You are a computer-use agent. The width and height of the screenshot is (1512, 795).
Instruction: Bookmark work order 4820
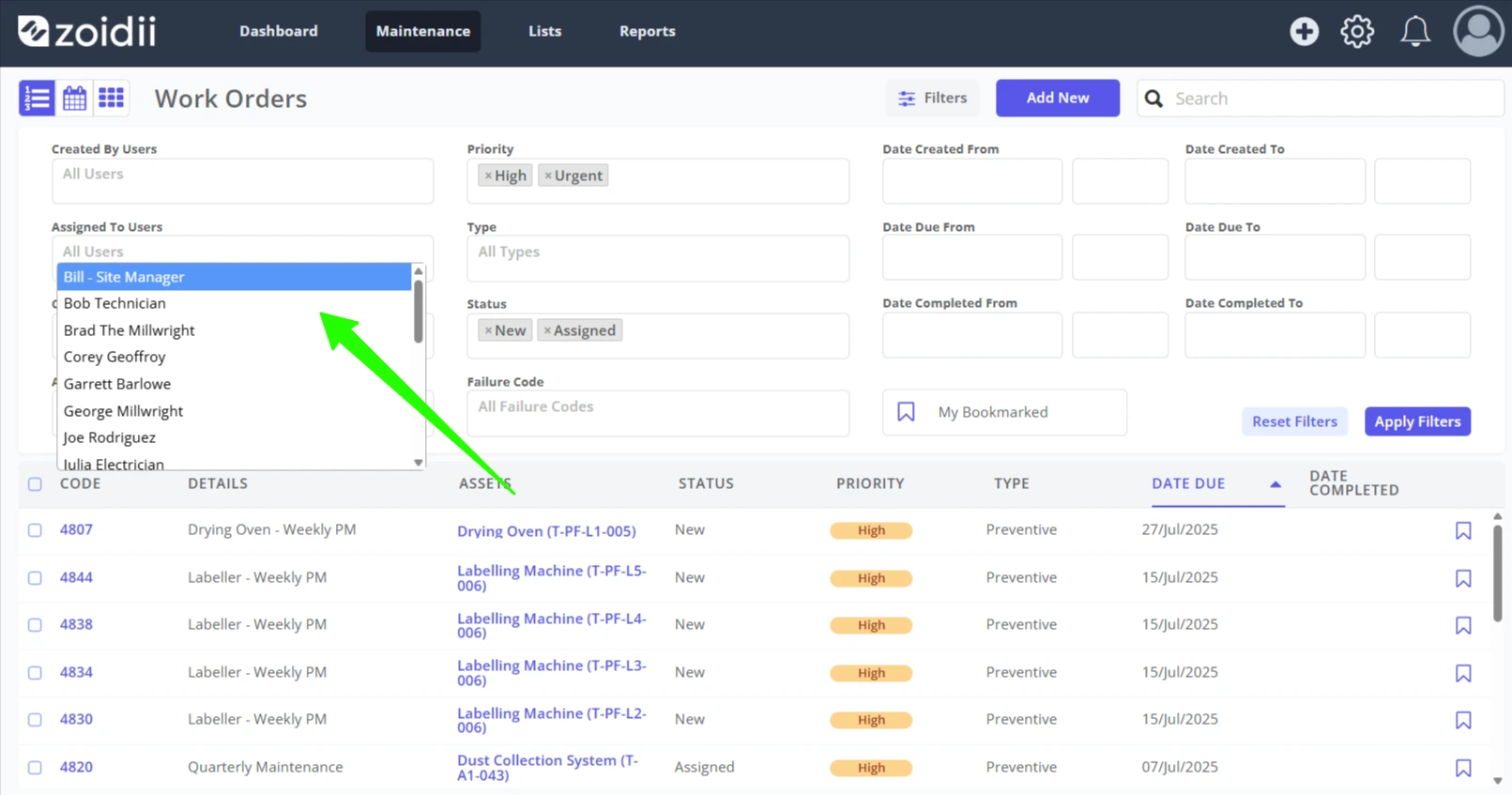(1463, 768)
